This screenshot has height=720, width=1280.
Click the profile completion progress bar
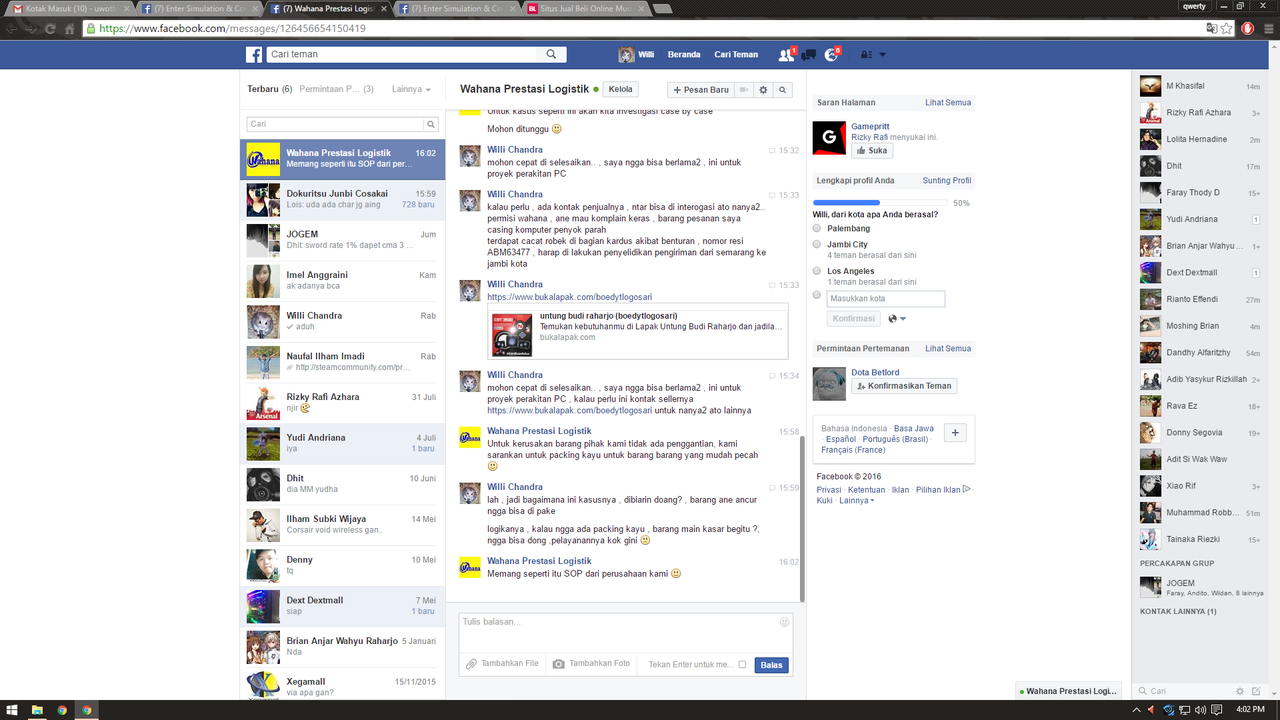(880, 203)
